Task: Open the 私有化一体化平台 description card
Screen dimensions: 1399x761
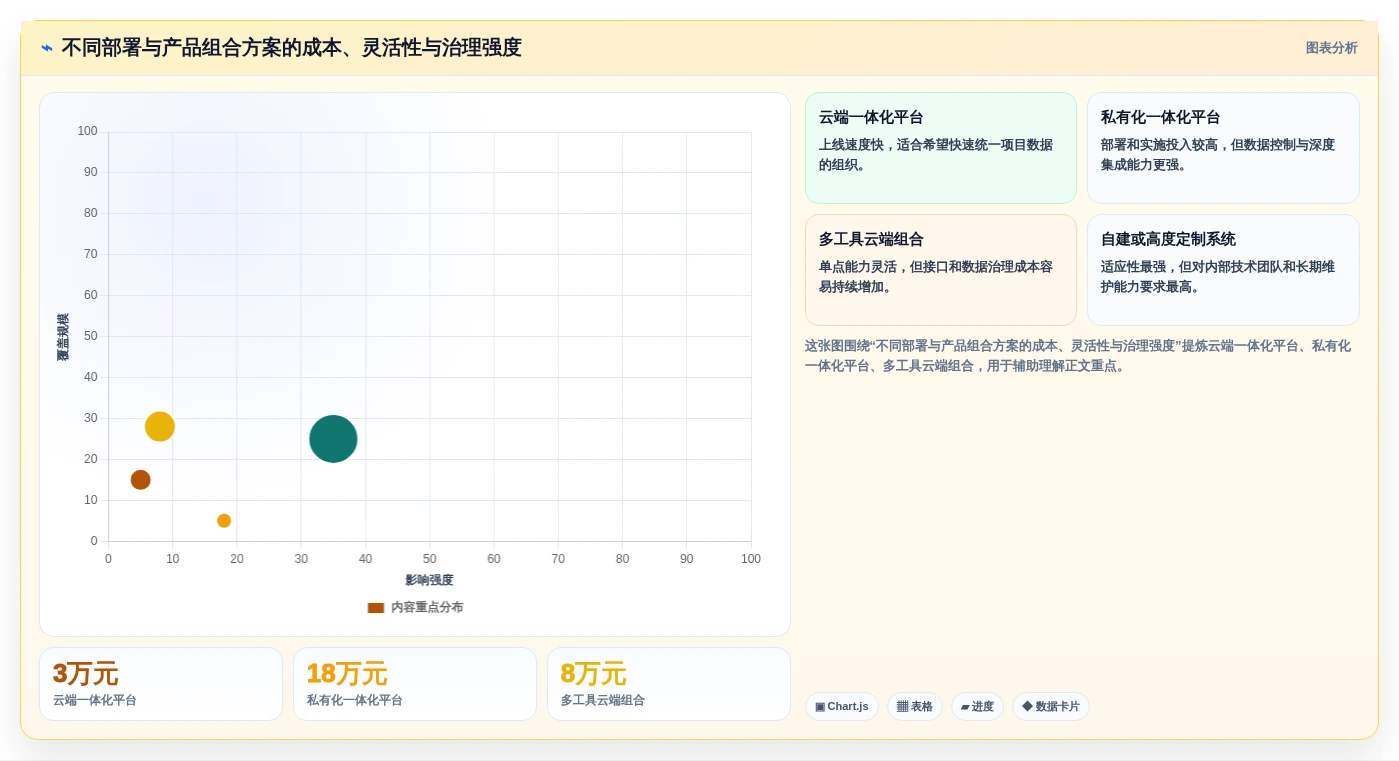Action: (1223, 148)
